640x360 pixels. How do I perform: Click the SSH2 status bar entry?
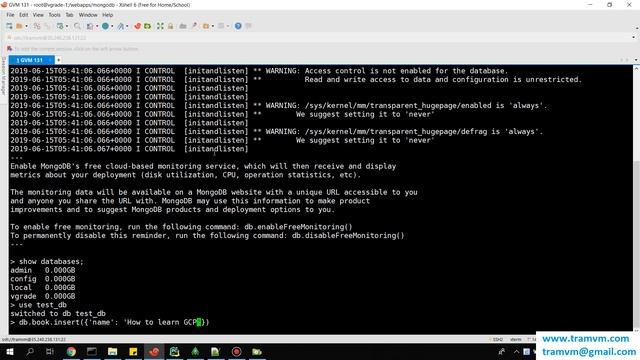point(498,340)
